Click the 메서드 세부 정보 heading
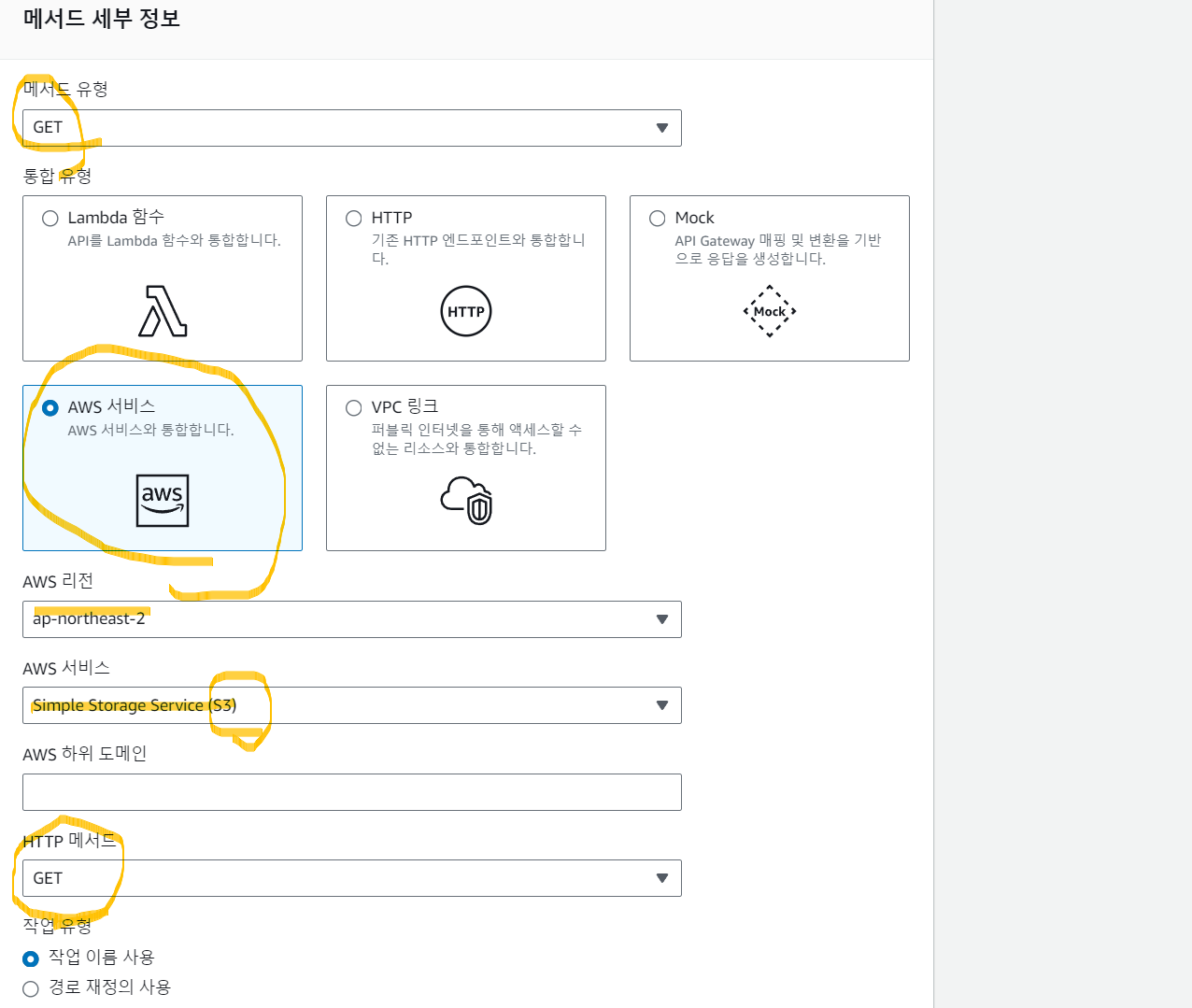 (x=101, y=19)
